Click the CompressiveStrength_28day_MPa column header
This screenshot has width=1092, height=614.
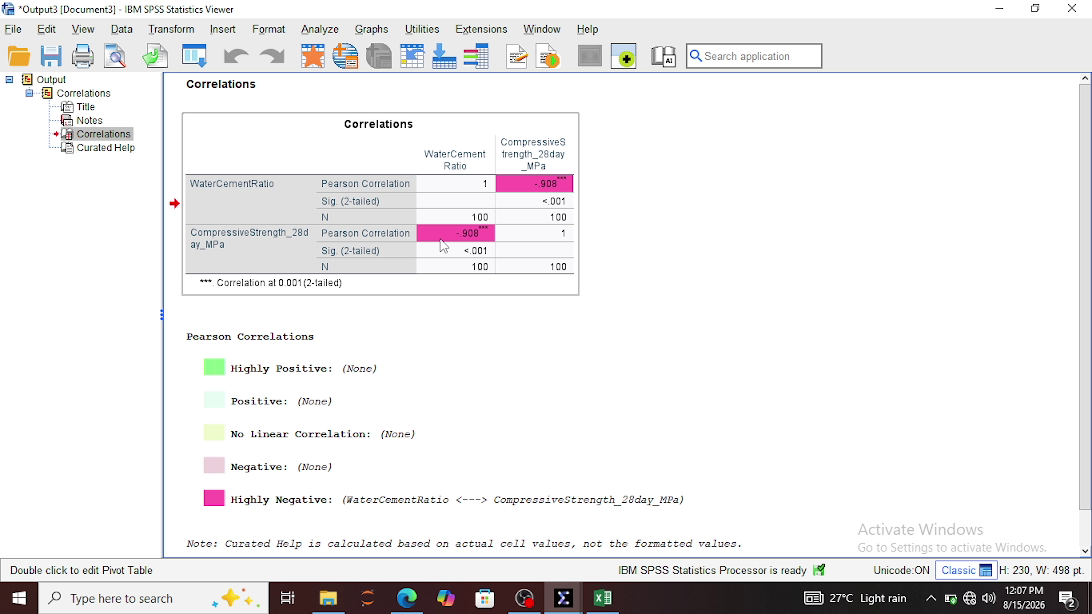533,154
